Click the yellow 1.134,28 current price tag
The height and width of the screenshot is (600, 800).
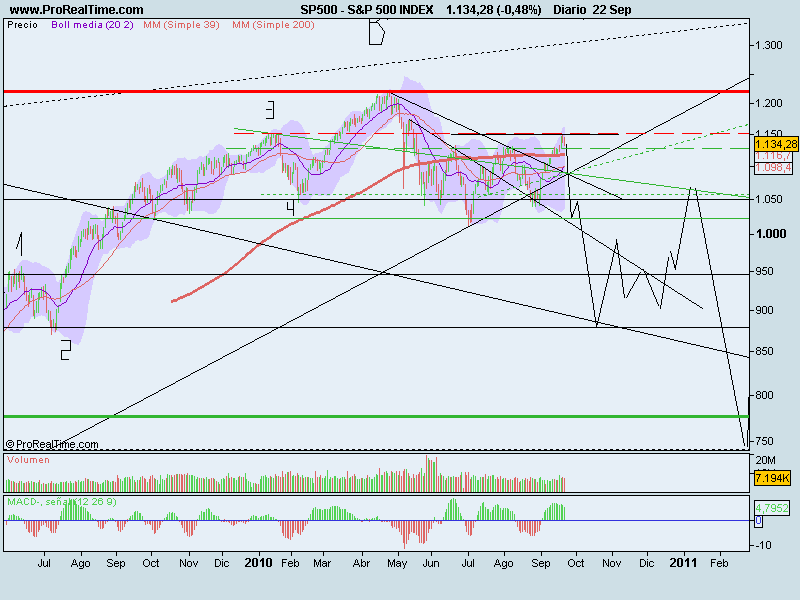(x=776, y=144)
